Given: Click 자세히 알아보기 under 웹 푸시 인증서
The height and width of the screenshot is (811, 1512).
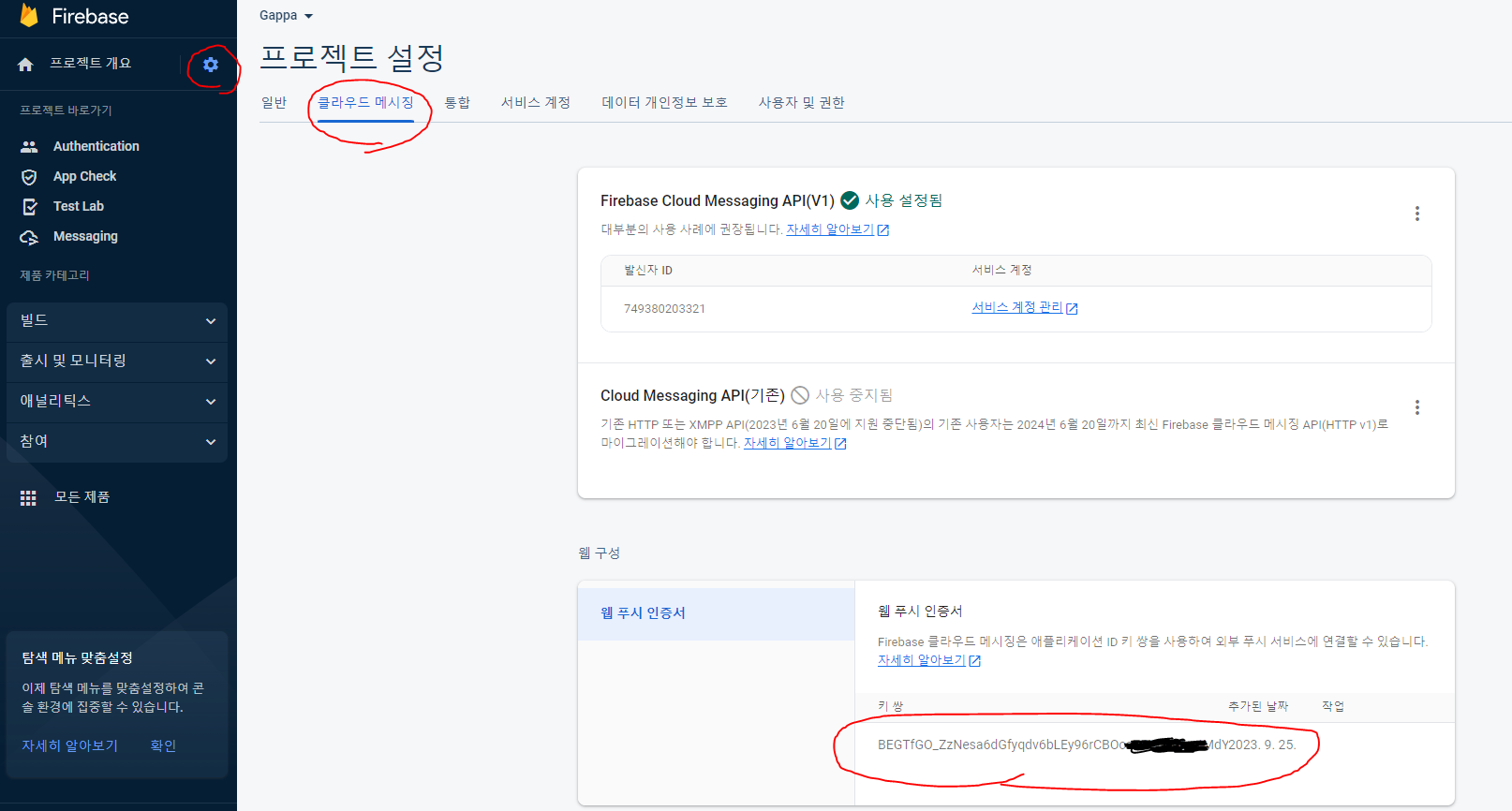Looking at the screenshot, I should pos(921,660).
